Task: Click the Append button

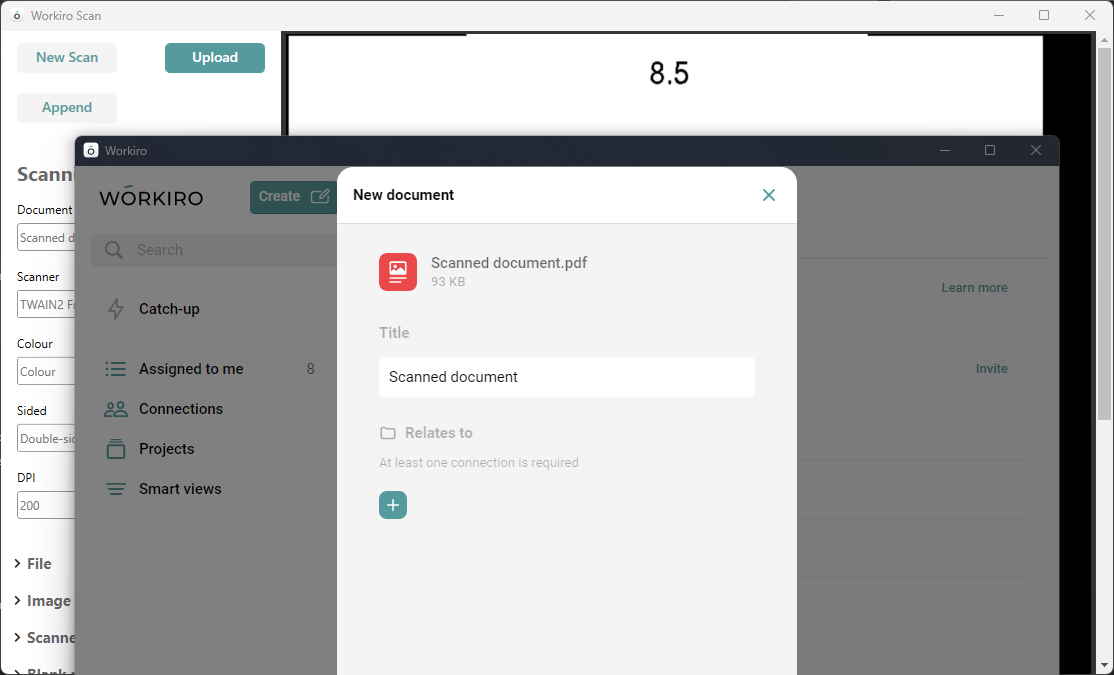Action: (x=67, y=108)
